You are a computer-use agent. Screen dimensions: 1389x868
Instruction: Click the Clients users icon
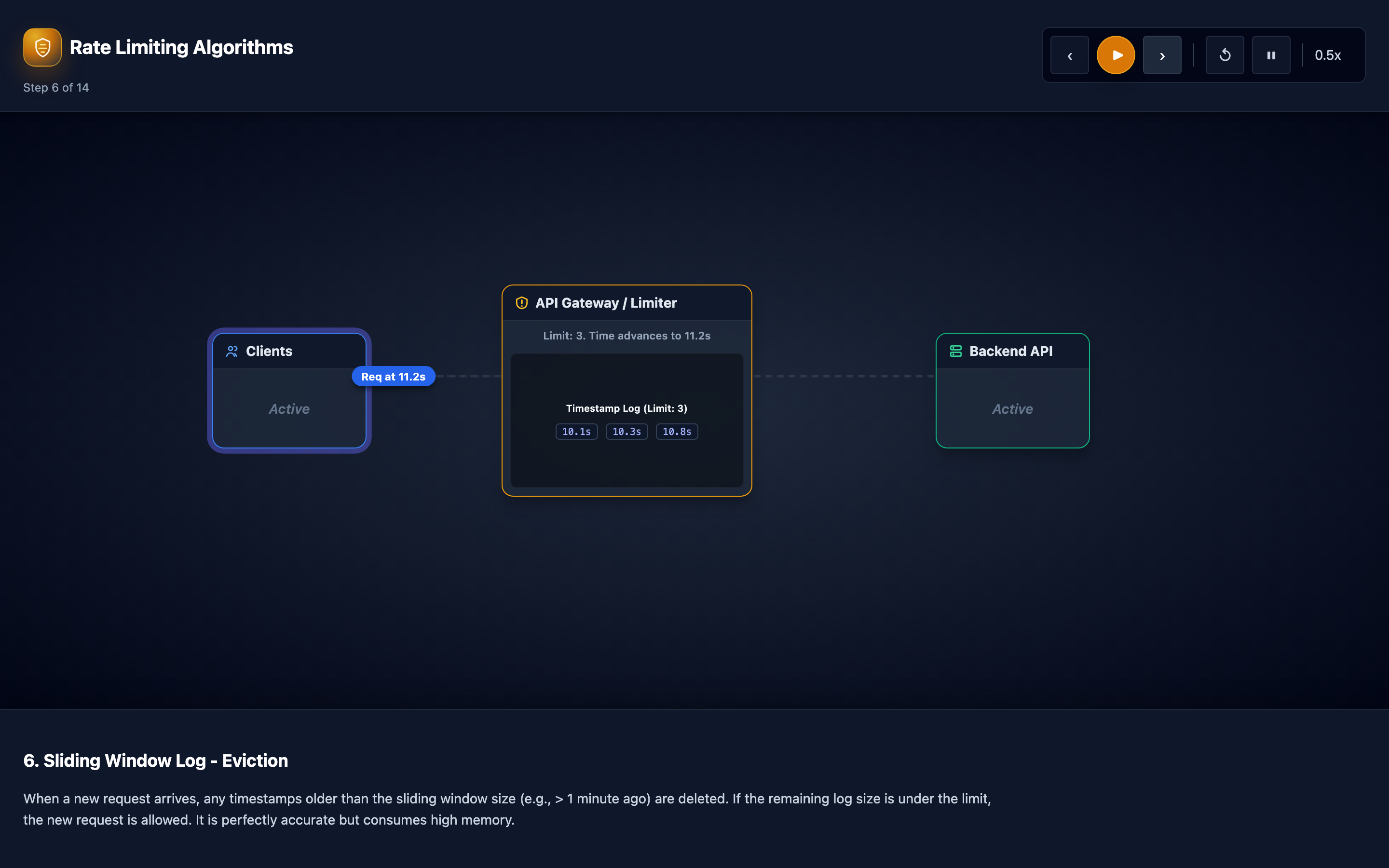(x=232, y=352)
